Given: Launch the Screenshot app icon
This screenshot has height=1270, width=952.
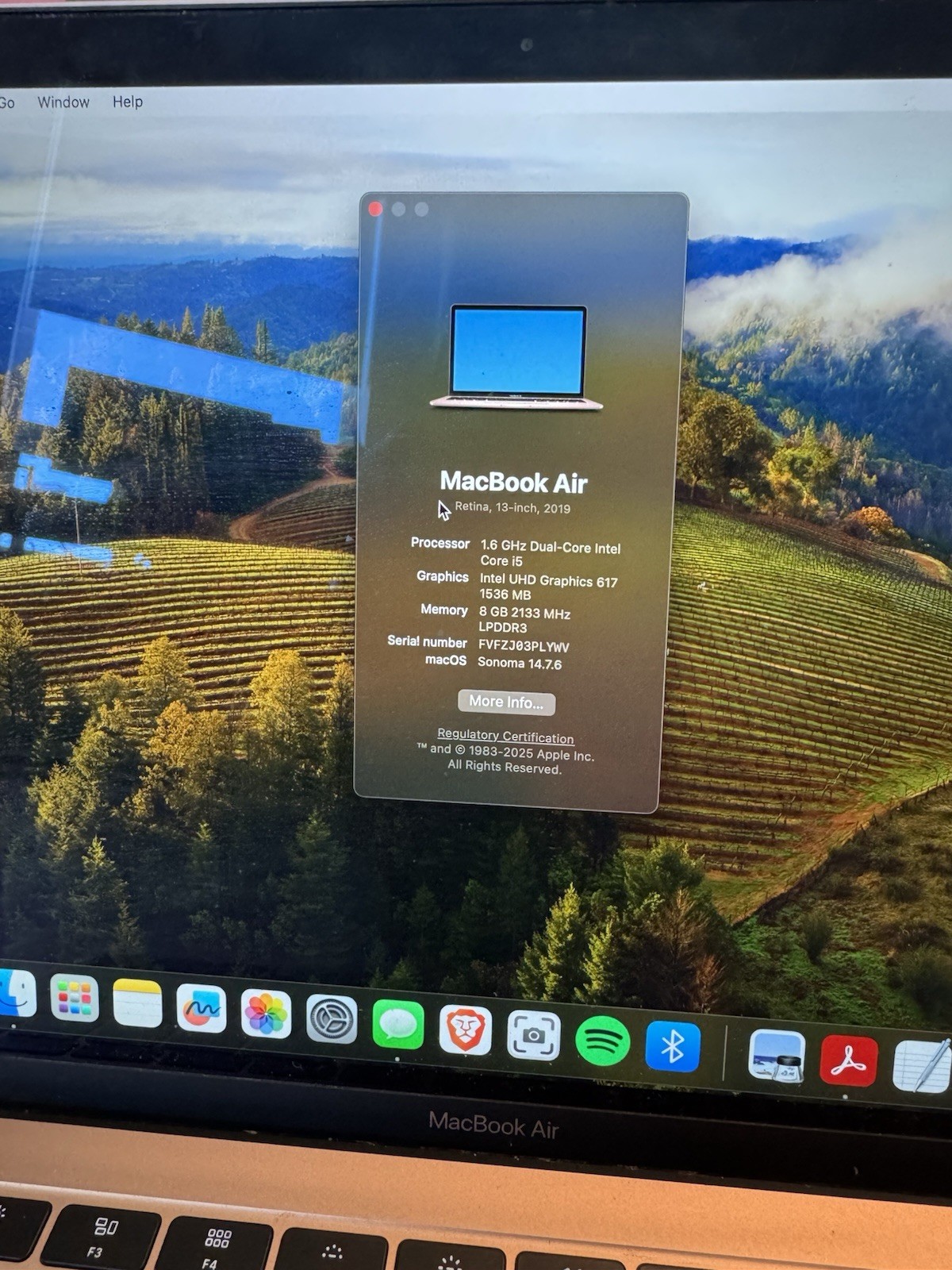Looking at the screenshot, I should [533, 1035].
